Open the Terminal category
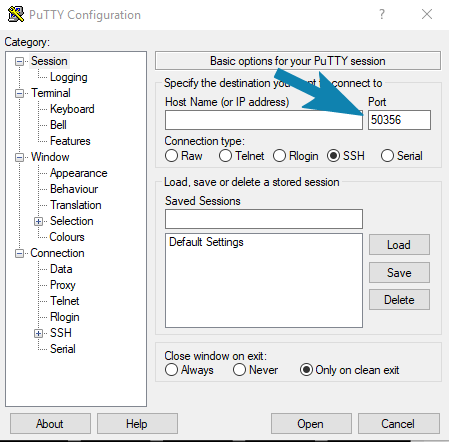Viewport: 449px width, 442px height. pos(51,93)
